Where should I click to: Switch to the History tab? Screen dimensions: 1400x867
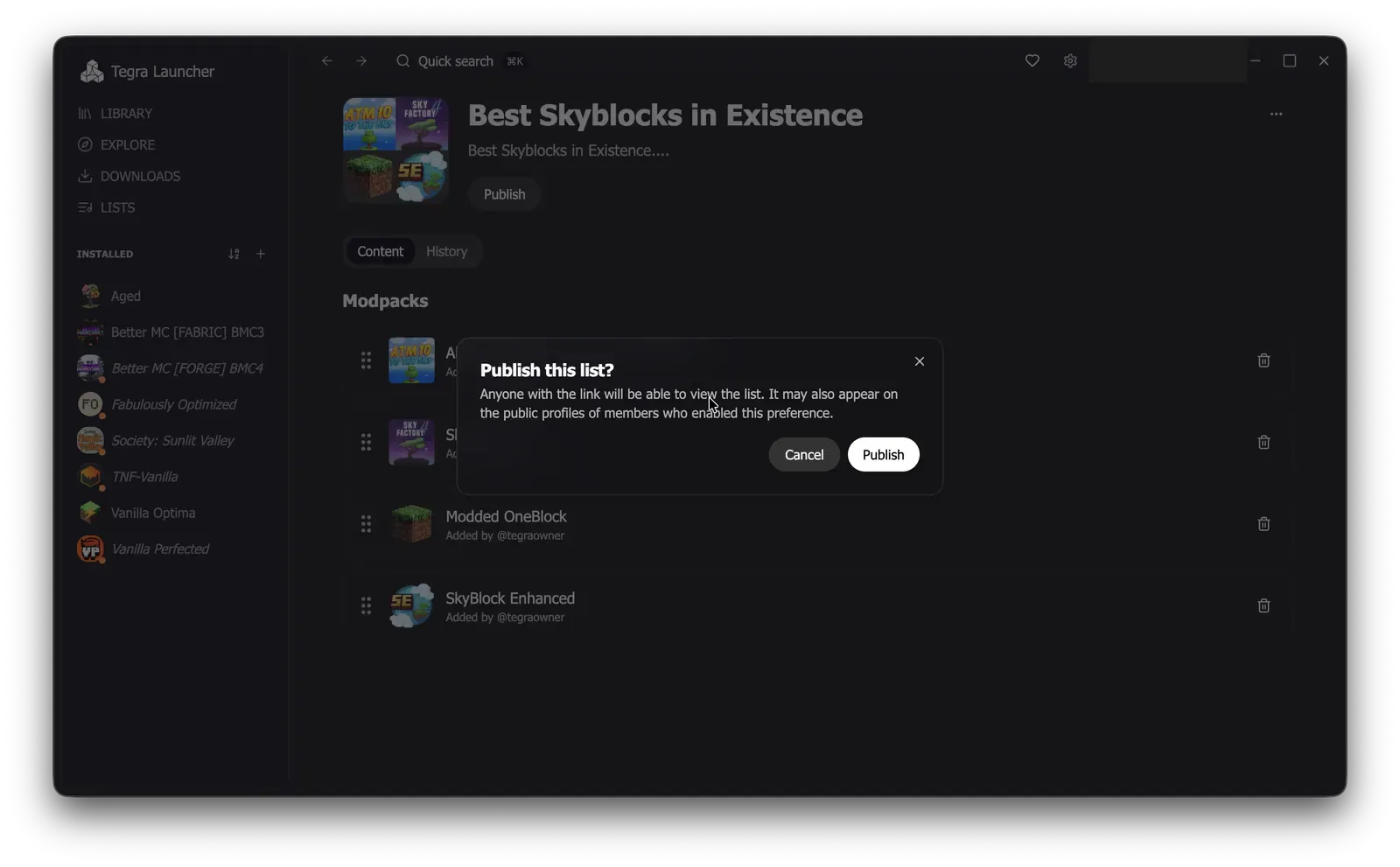pyautogui.click(x=446, y=252)
